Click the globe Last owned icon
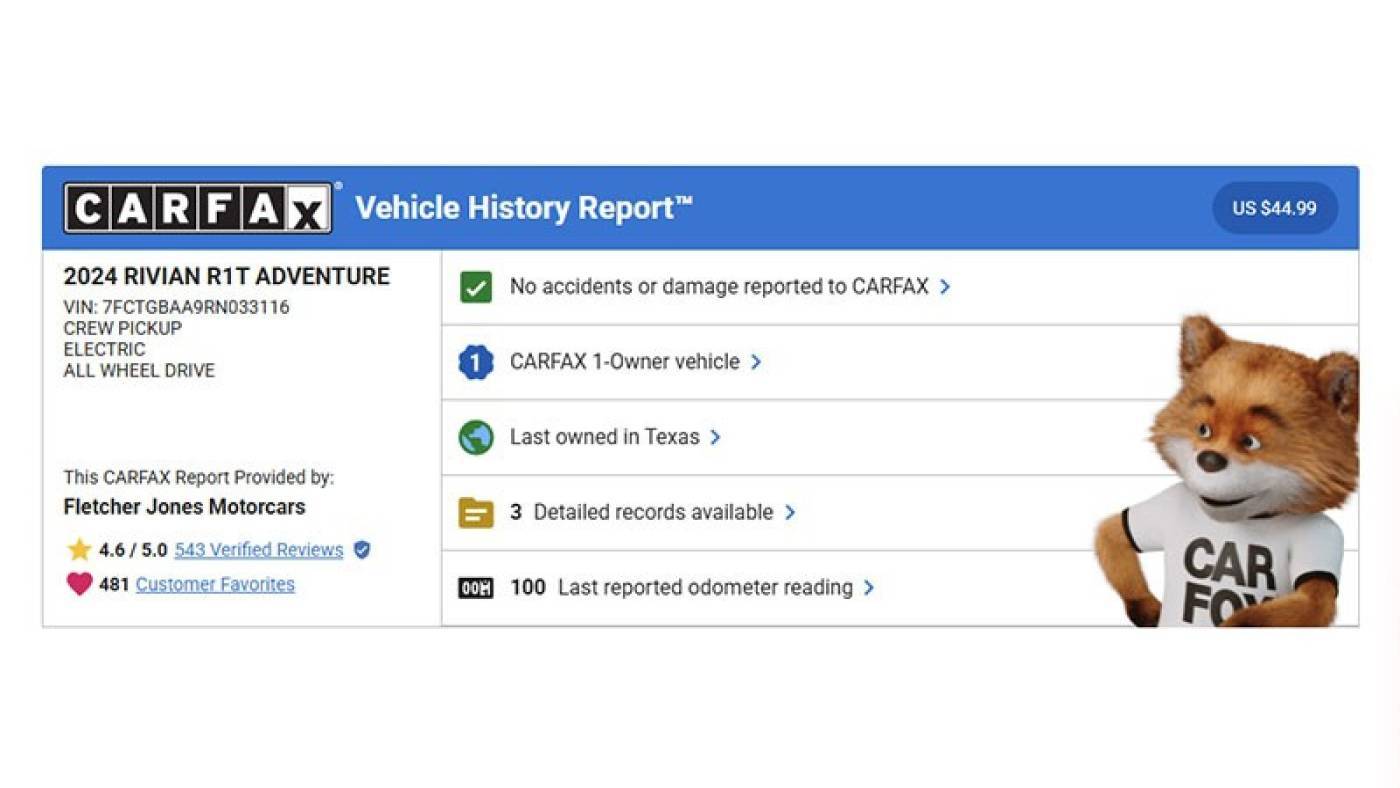This screenshot has height=788, width=1400. [476, 437]
